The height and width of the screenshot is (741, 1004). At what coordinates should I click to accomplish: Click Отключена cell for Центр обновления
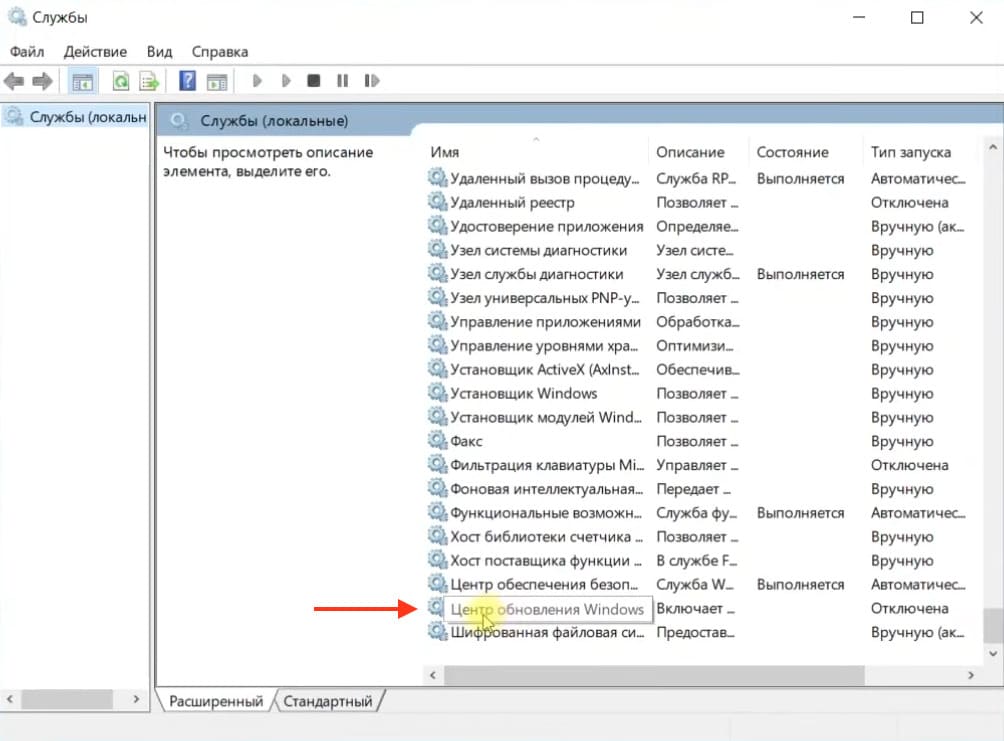click(909, 608)
